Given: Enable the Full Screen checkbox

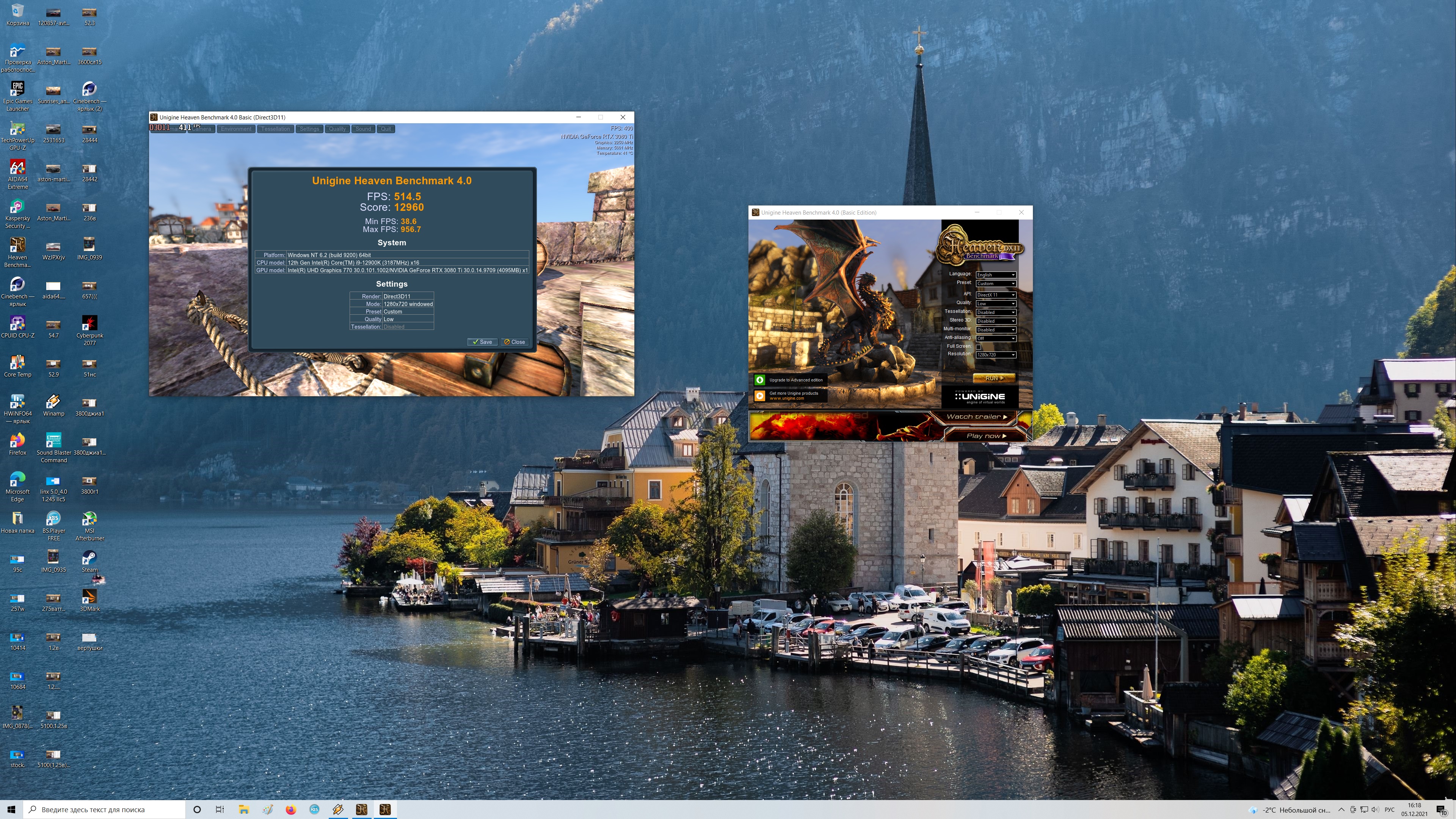Looking at the screenshot, I should point(978,347).
